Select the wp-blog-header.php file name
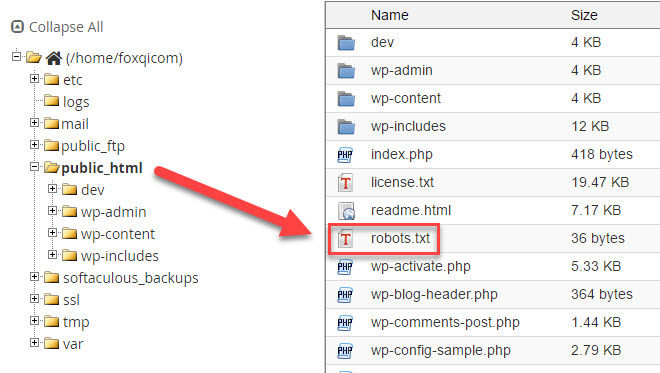 click(x=434, y=294)
